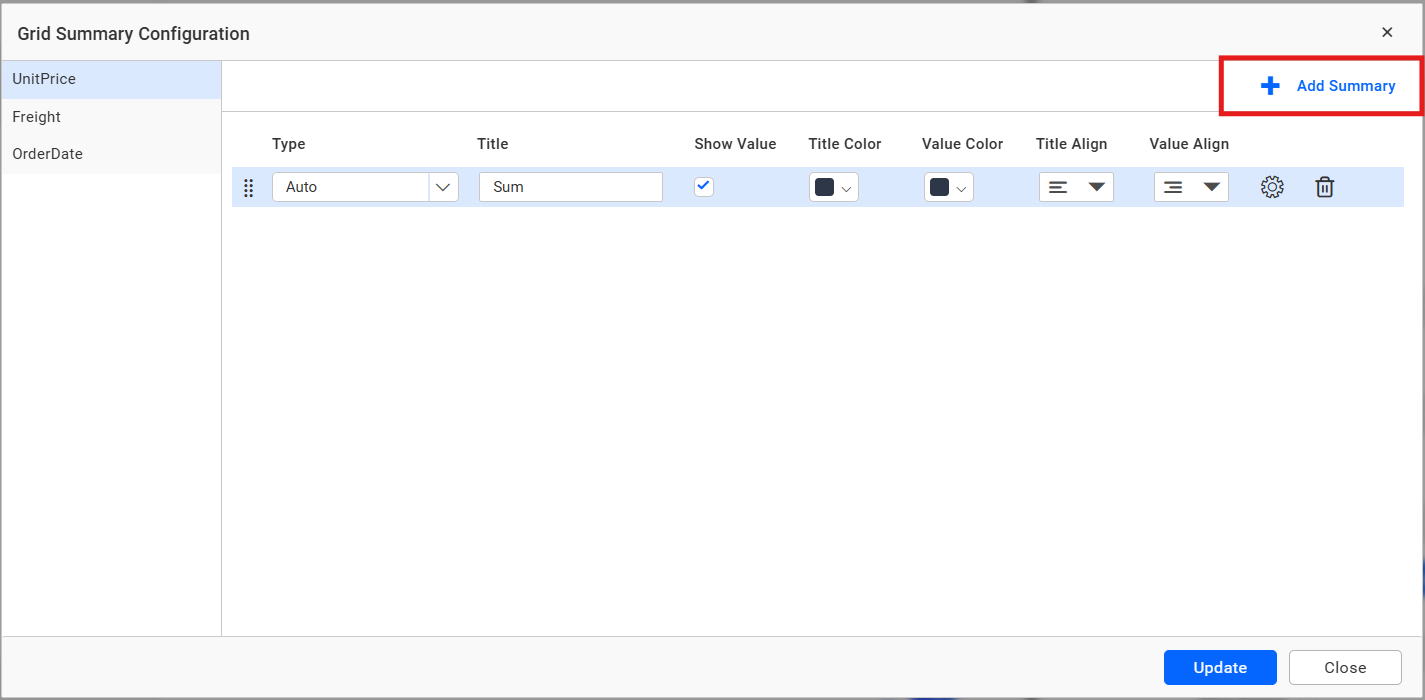Click the blue plus icon for Add Summary
This screenshot has height=700, width=1425.
[x=1270, y=86]
